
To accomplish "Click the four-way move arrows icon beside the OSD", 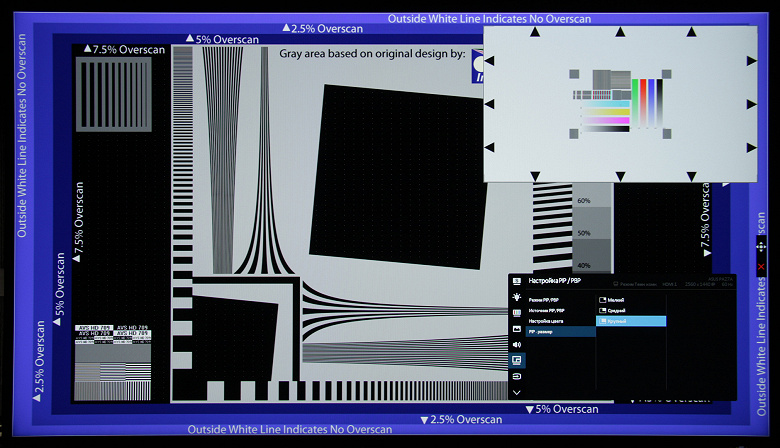I will (761, 247).
